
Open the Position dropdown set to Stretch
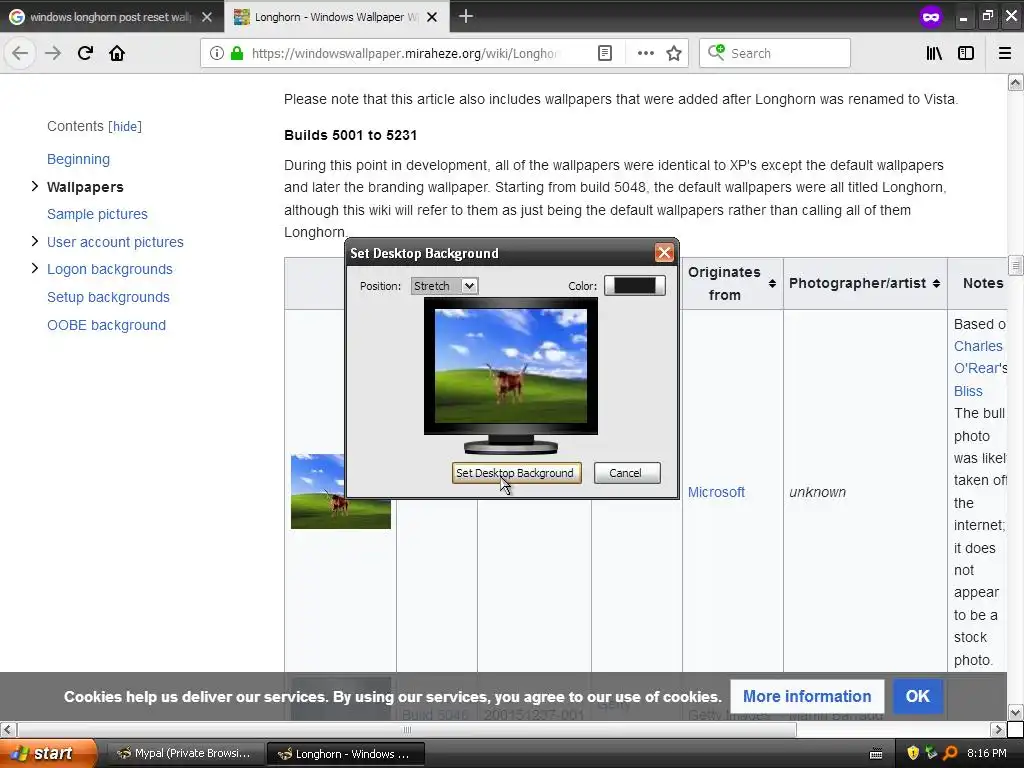445,286
